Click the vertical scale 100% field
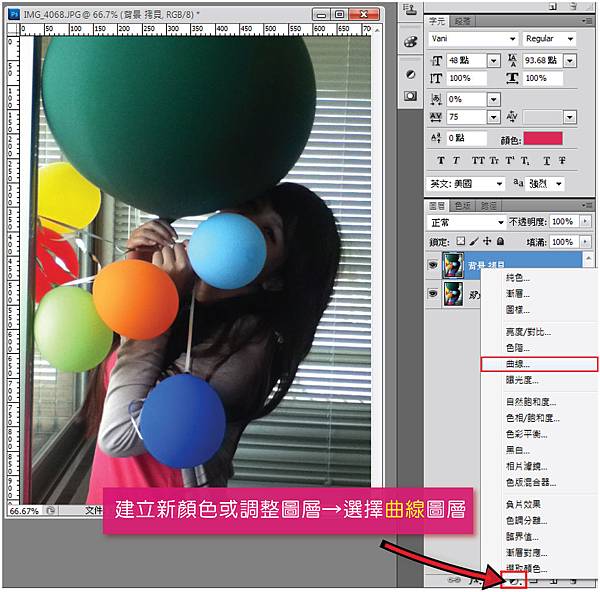 (x=466, y=78)
